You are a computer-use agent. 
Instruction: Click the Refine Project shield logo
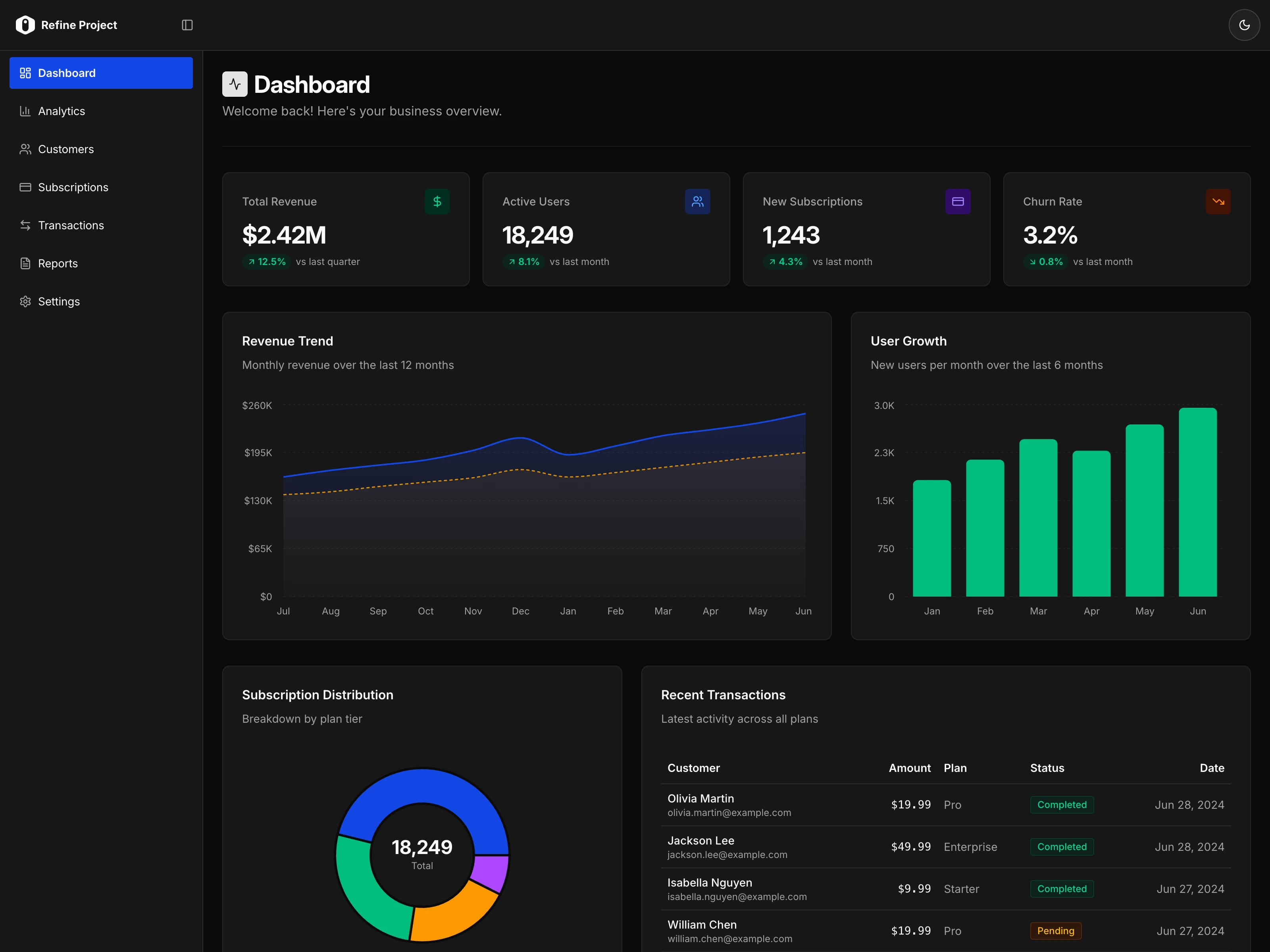point(25,25)
